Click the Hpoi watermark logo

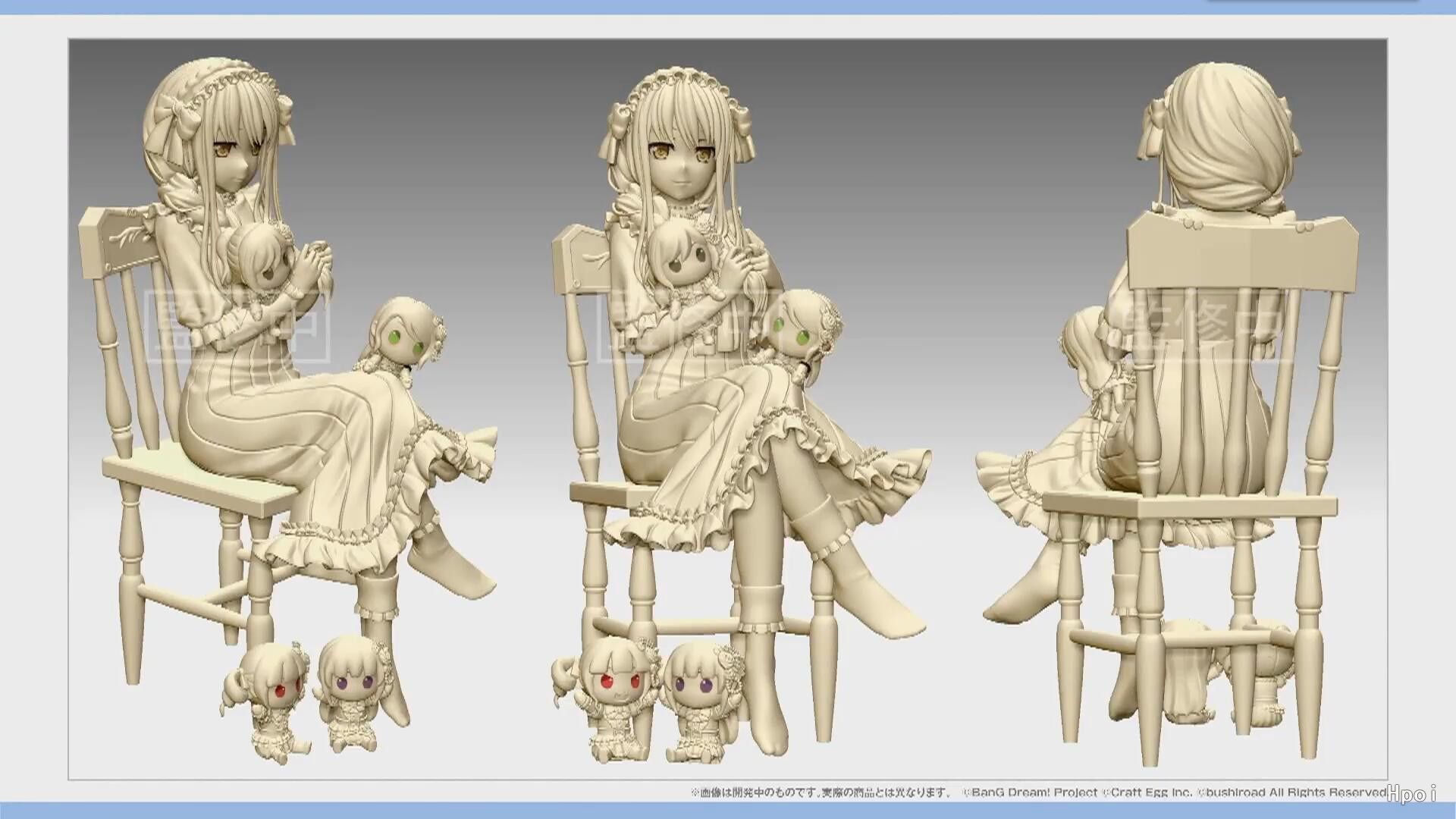click(1411, 794)
